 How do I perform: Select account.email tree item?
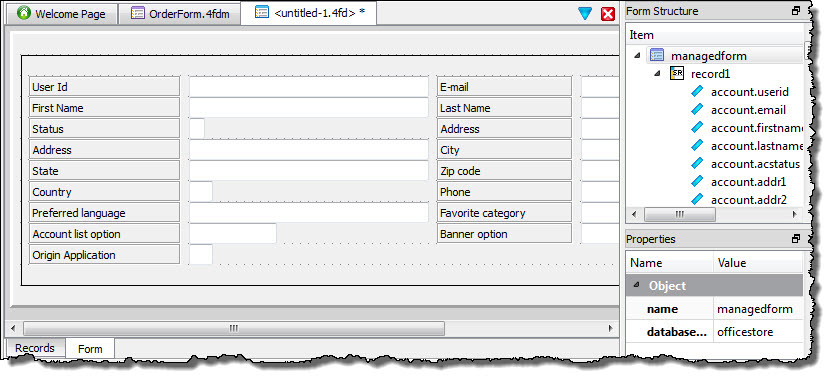coord(748,110)
